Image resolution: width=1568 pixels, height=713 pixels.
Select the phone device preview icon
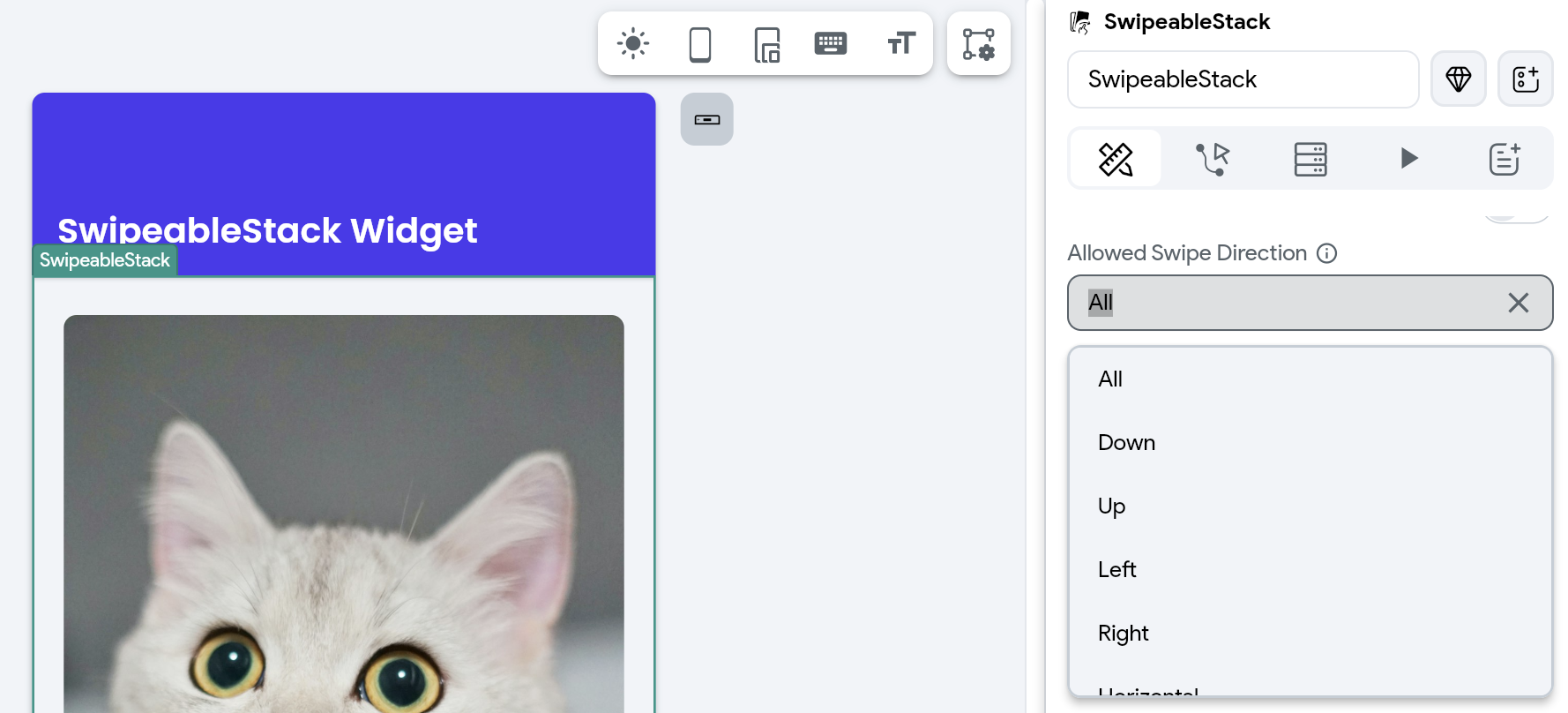tap(700, 44)
